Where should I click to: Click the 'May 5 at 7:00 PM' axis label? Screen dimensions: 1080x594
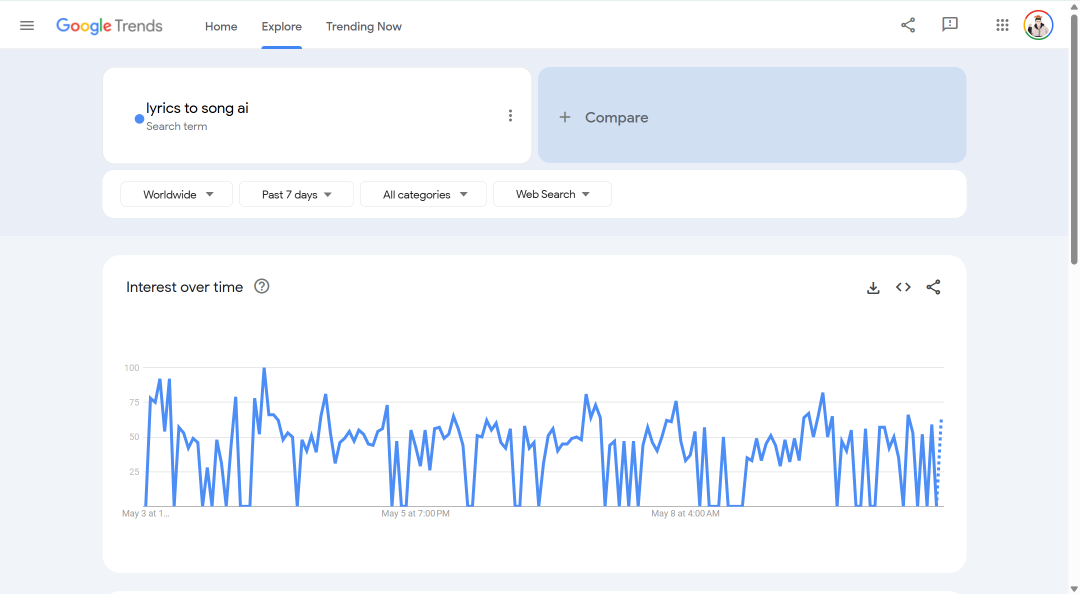coord(415,513)
